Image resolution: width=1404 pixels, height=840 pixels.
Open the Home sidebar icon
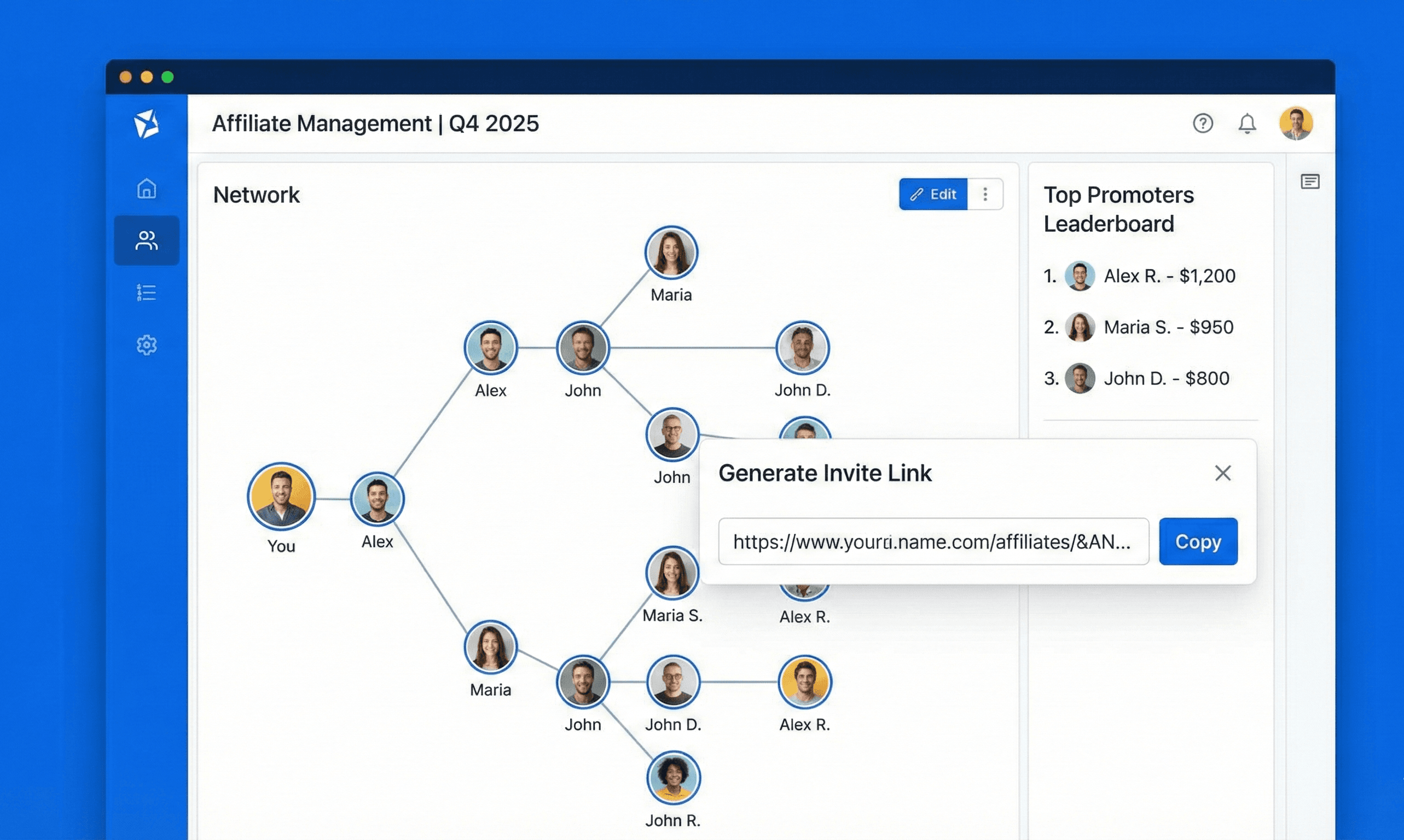[x=147, y=188]
